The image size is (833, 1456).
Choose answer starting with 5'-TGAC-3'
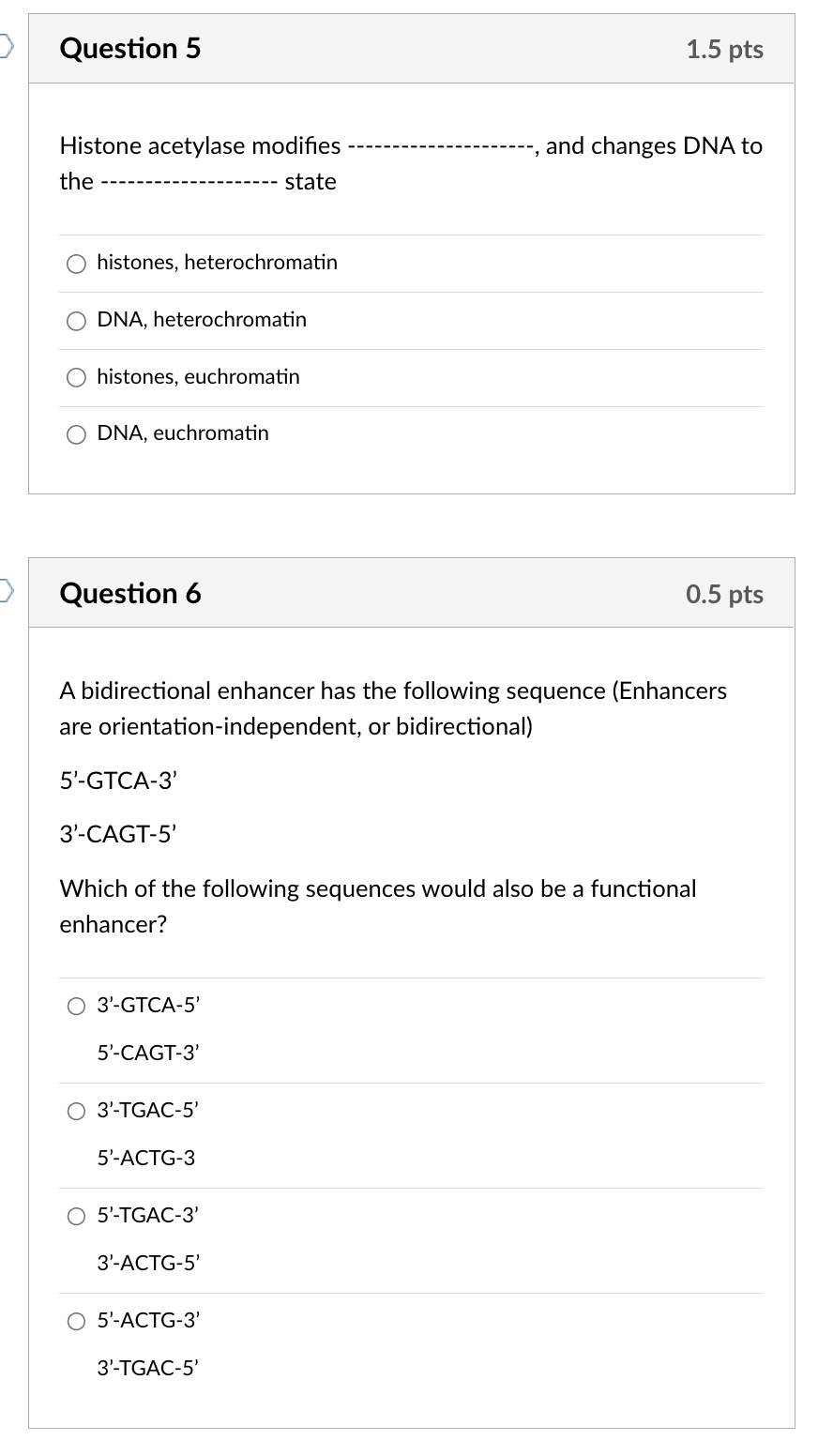point(75,1216)
